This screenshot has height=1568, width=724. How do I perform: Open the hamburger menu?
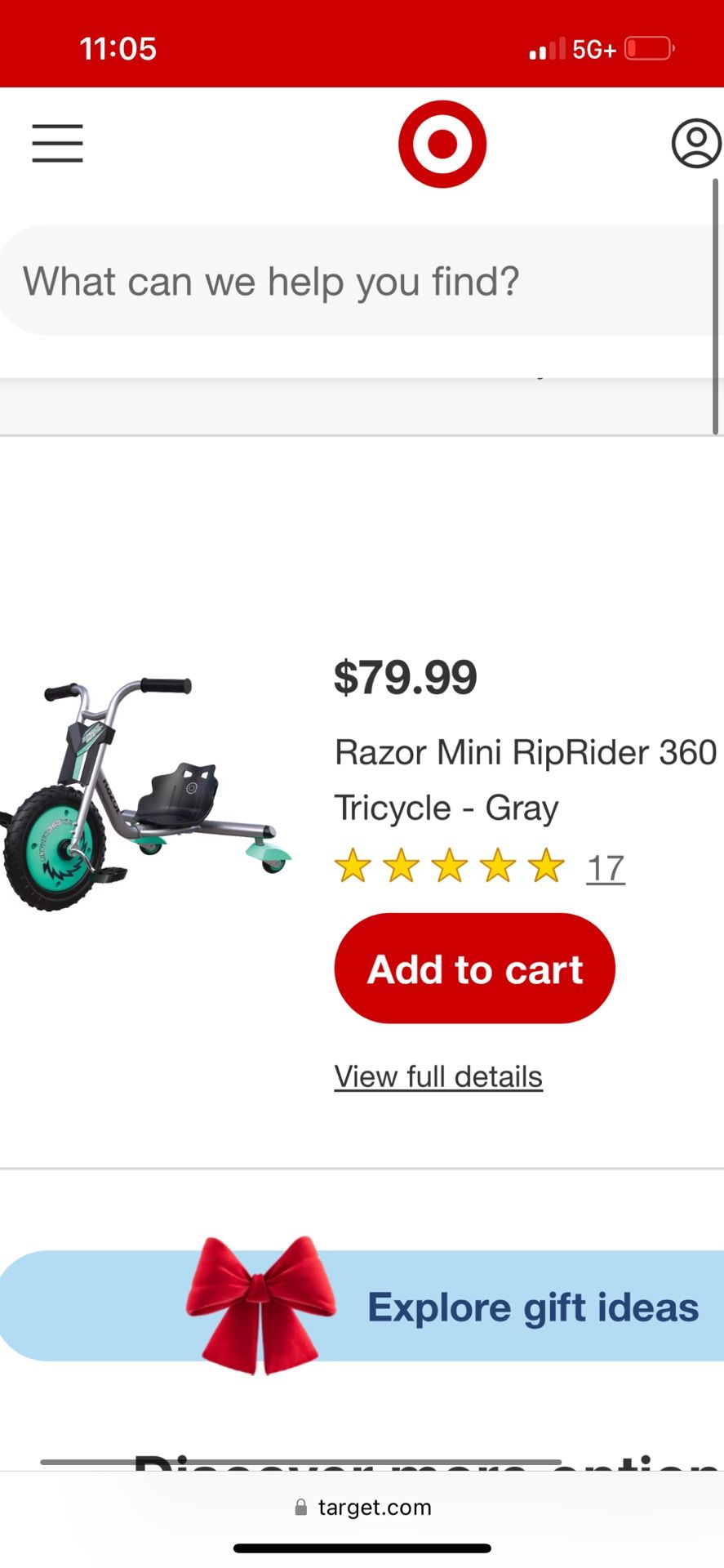tap(57, 144)
